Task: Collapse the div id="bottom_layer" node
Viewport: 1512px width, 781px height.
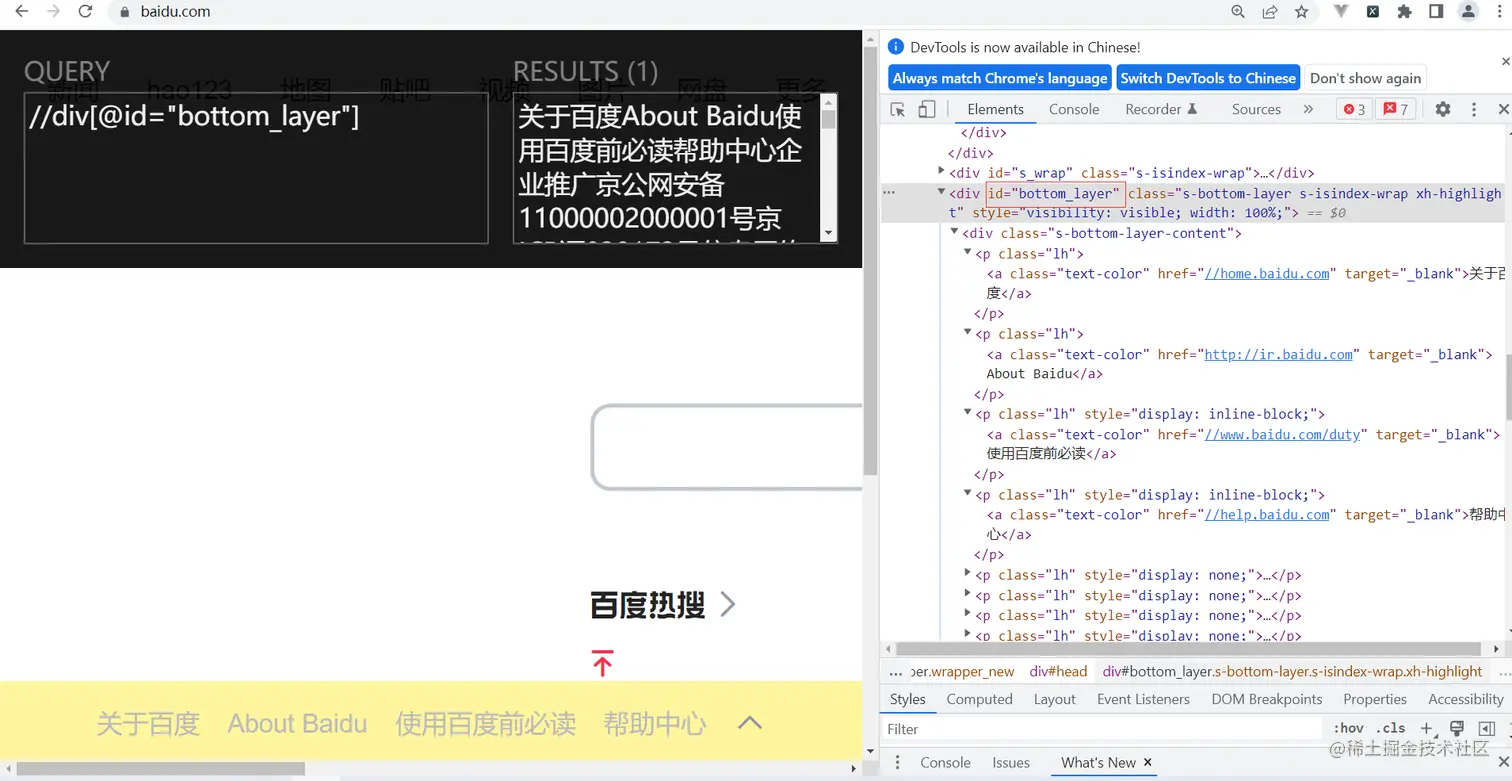Action: coord(941,191)
